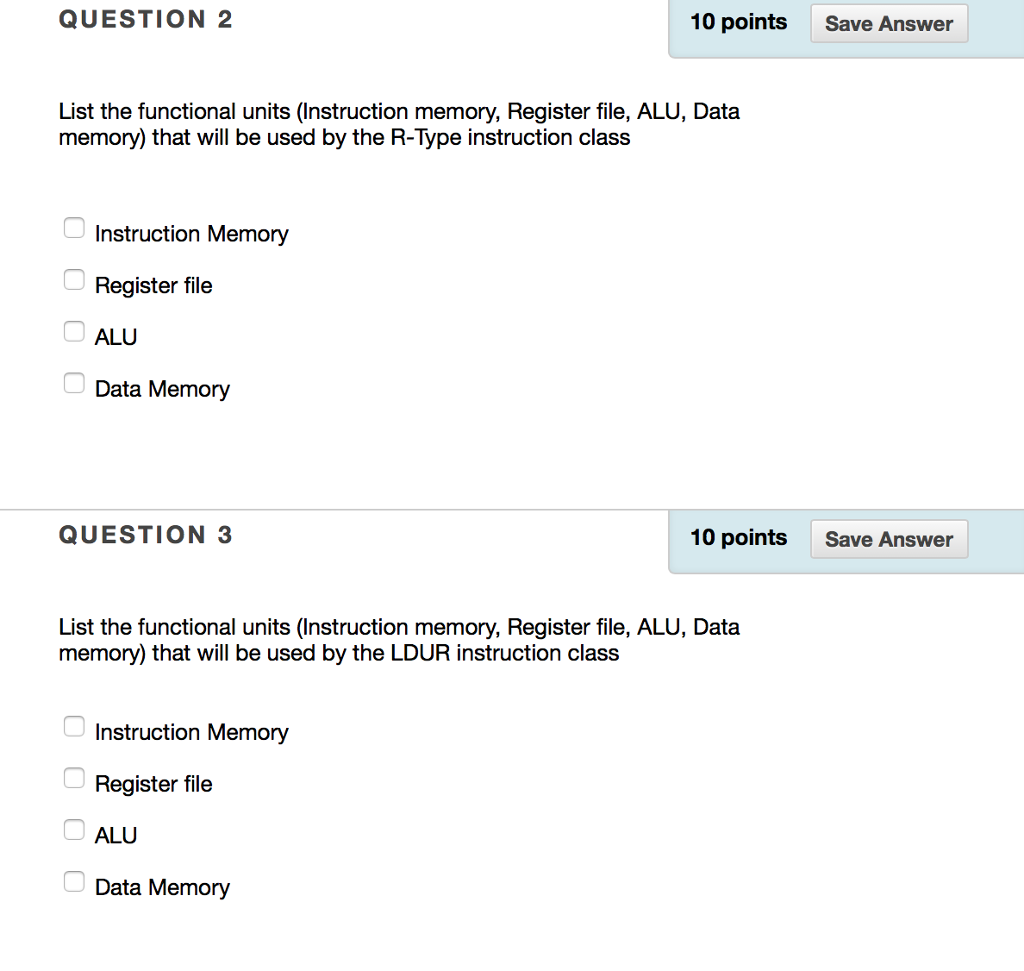This screenshot has width=1024, height=971.
Task: Enable the ALU option for Question 3
Action: pos(74,829)
